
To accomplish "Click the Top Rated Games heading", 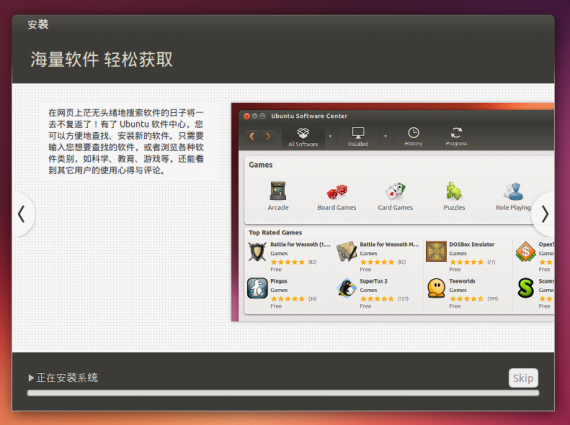I will pyautogui.click(x=275, y=233).
